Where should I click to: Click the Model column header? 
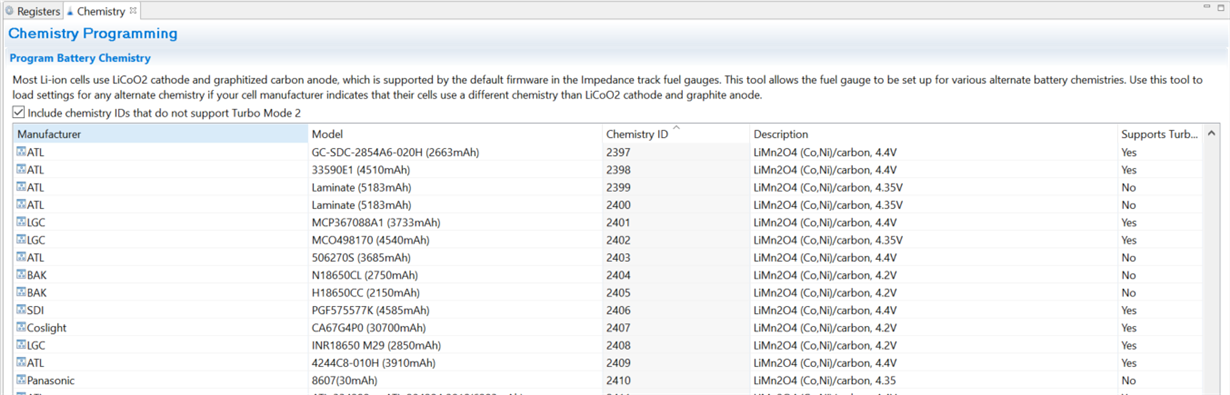point(454,133)
